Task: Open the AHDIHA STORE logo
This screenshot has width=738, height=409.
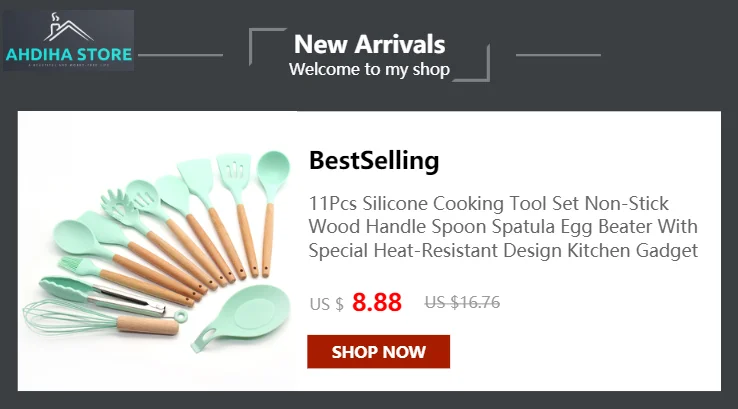Action: pyautogui.click(x=69, y=40)
